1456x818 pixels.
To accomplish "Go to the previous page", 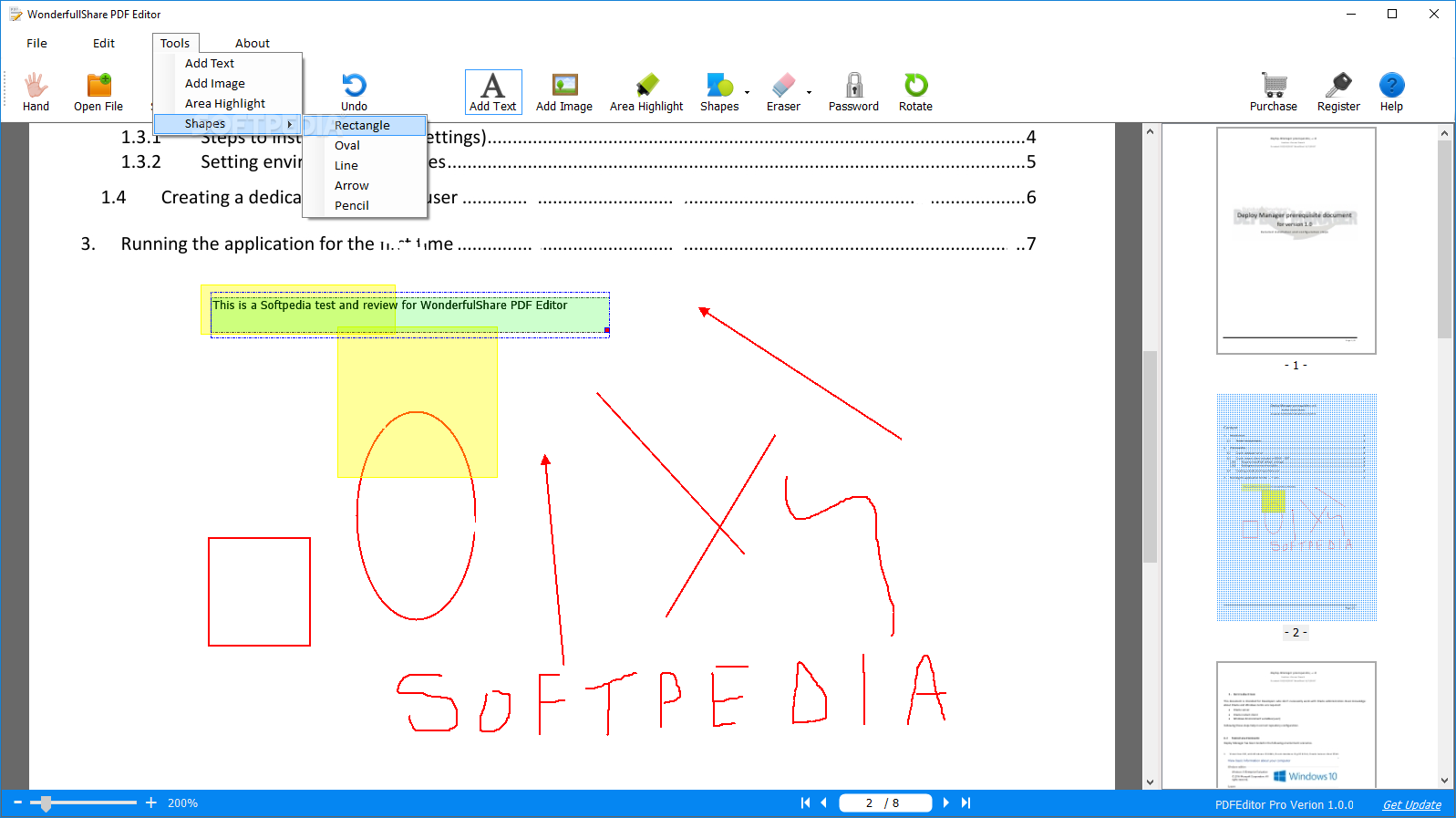I will [x=824, y=802].
